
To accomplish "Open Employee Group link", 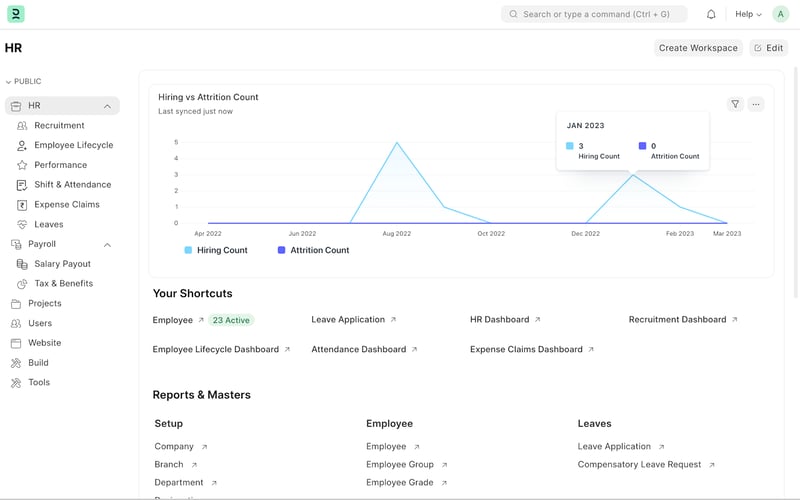I will click(399, 465).
